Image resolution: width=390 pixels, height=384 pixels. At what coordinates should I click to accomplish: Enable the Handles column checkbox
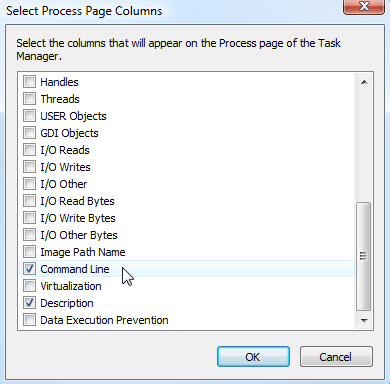click(x=29, y=82)
